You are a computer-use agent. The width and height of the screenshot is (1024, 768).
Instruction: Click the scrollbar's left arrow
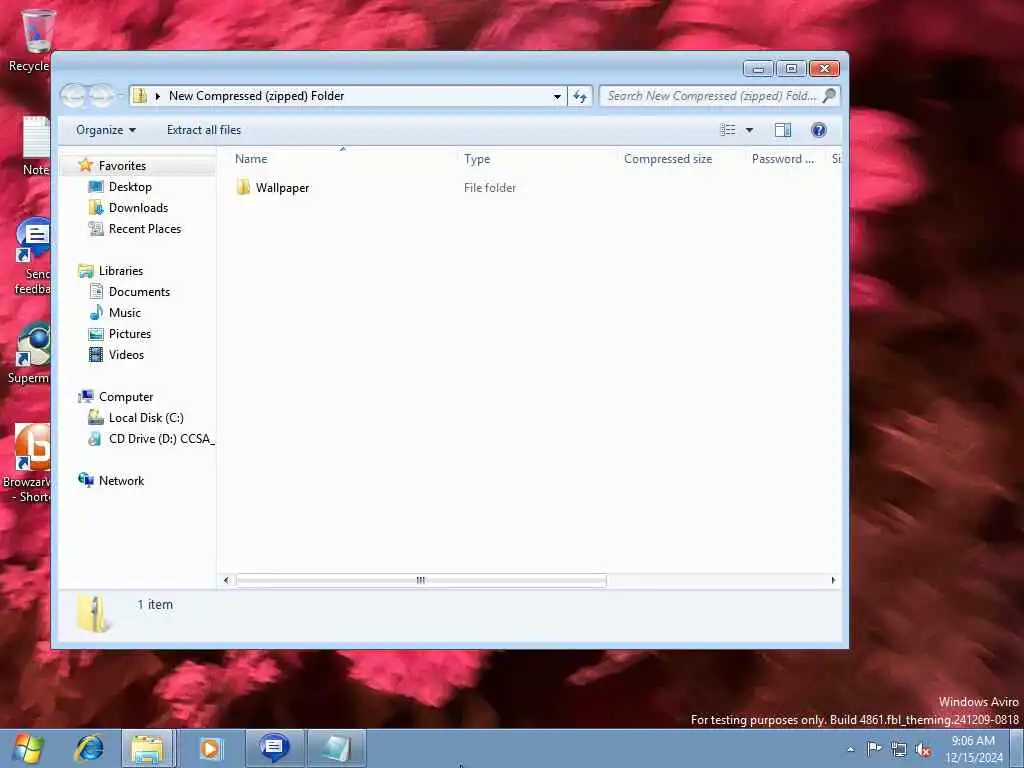point(227,580)
